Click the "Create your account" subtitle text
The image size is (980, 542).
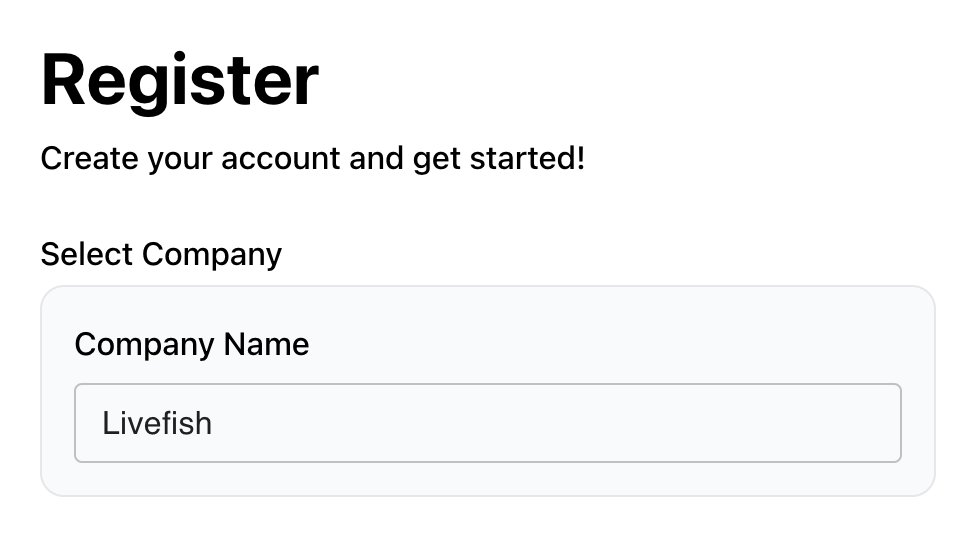click(312, 158)
